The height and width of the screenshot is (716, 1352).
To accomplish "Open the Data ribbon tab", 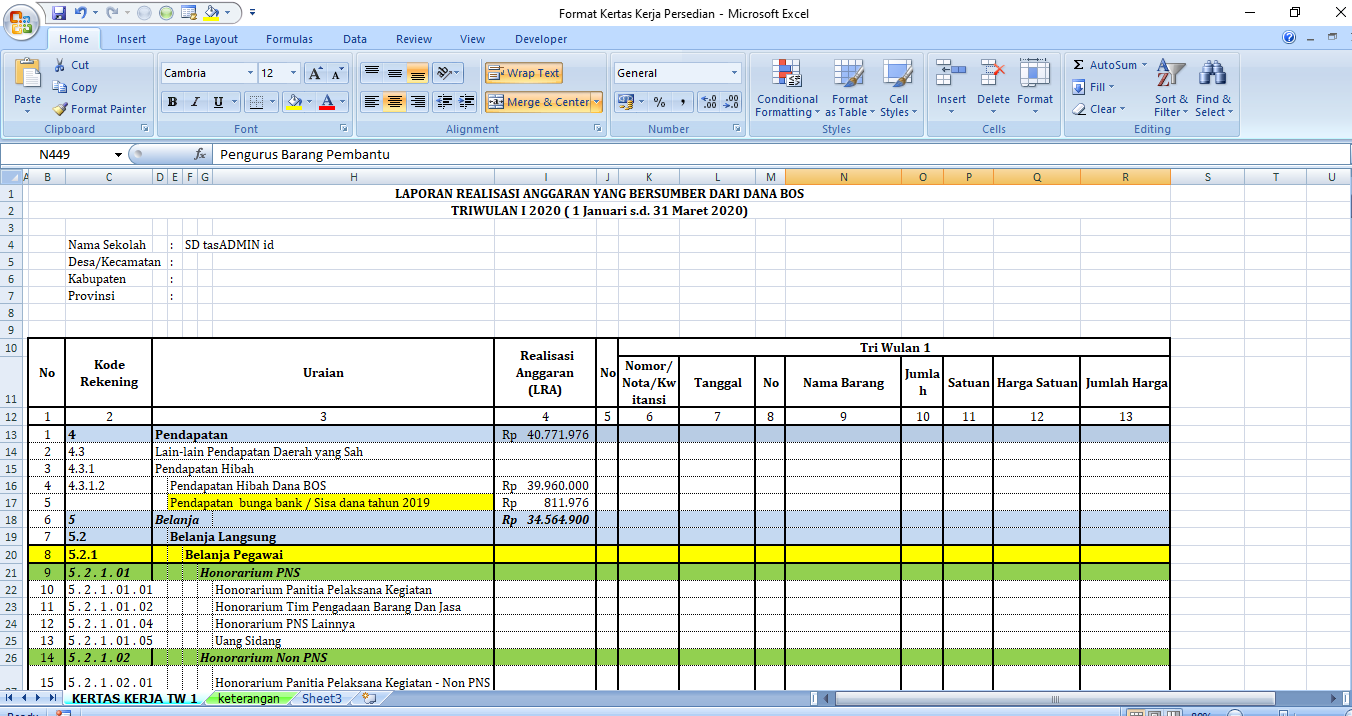I will [x=355, y=39].
